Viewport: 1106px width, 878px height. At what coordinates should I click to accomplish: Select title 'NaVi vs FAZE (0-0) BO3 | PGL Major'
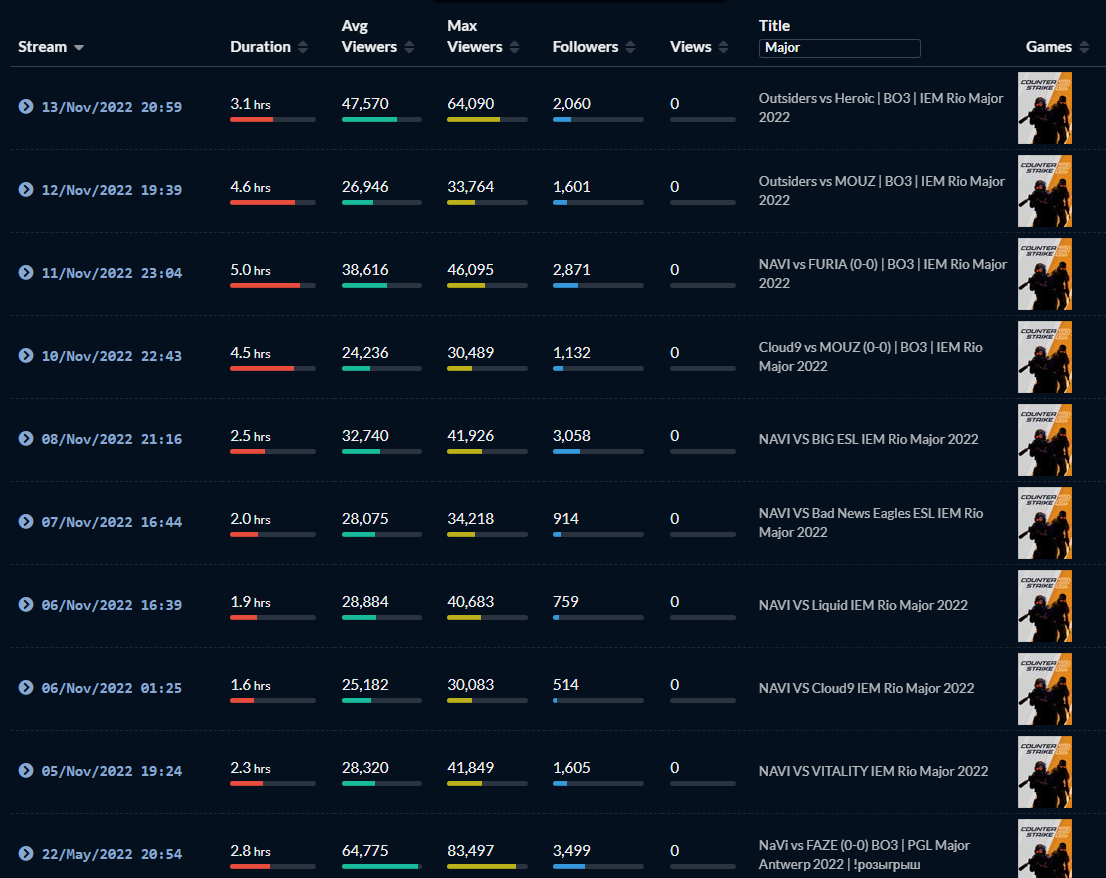pos(864,845)
